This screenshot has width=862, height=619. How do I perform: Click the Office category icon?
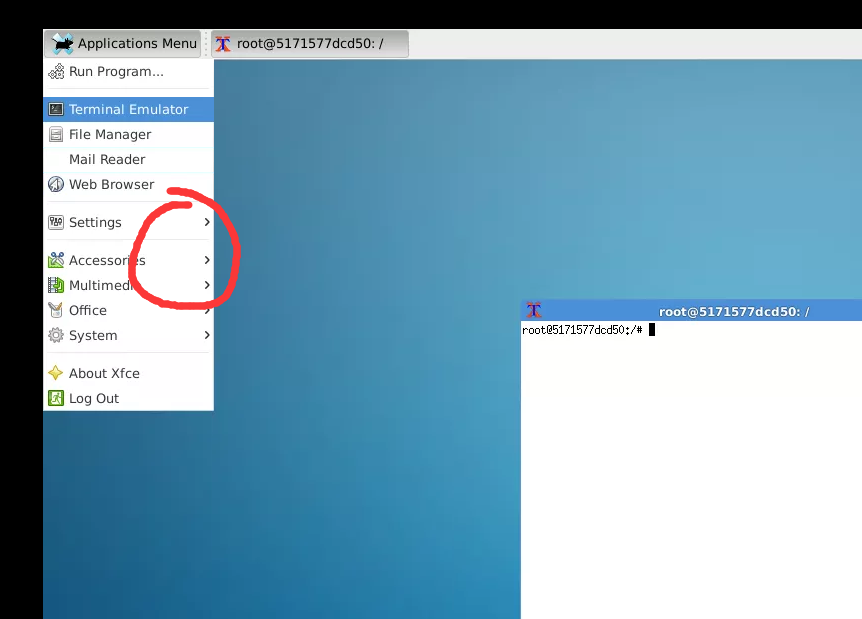56,310
